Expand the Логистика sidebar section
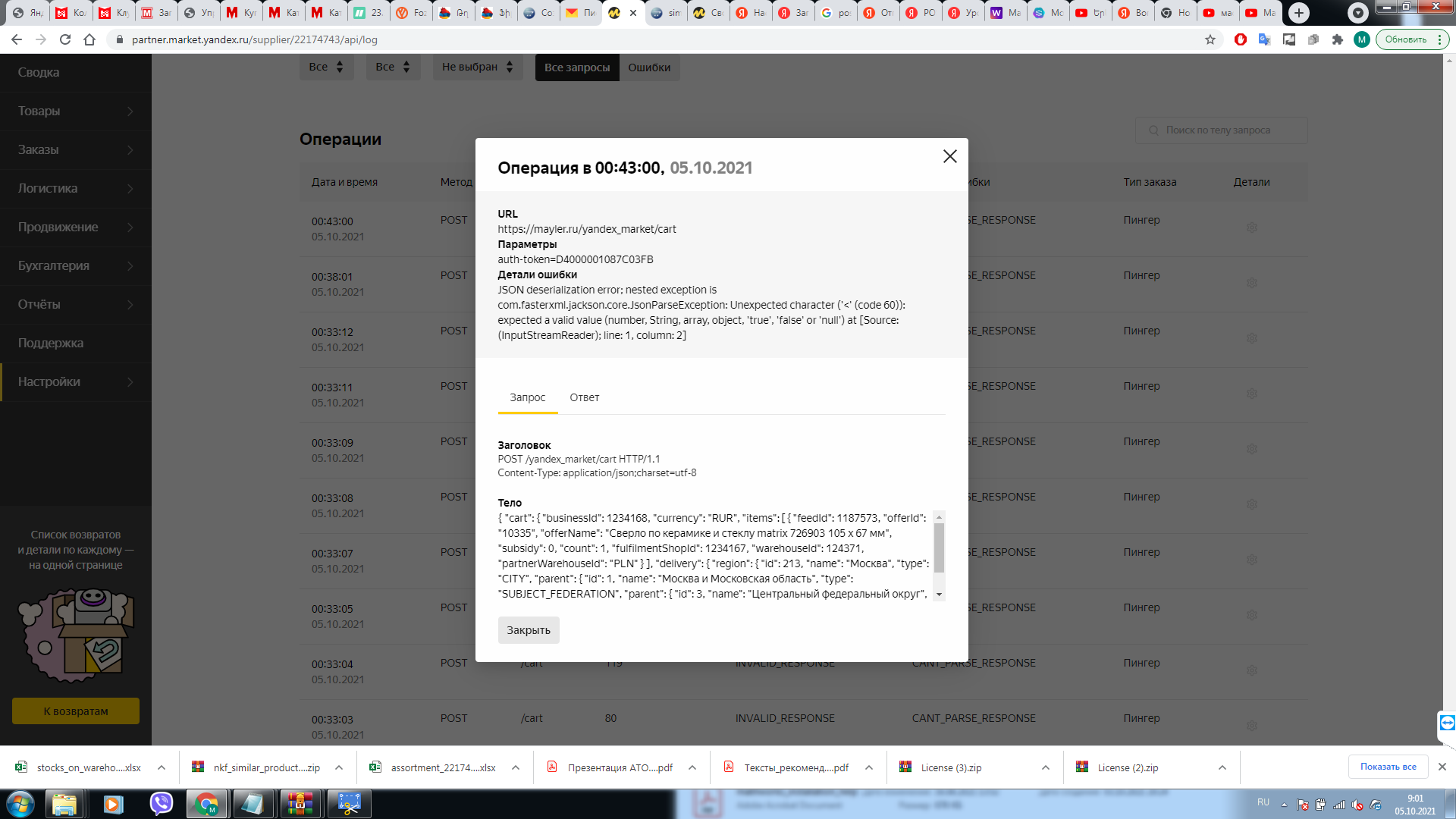The height and width of the screenshot is (819, 1456). (x=76, y=188)
